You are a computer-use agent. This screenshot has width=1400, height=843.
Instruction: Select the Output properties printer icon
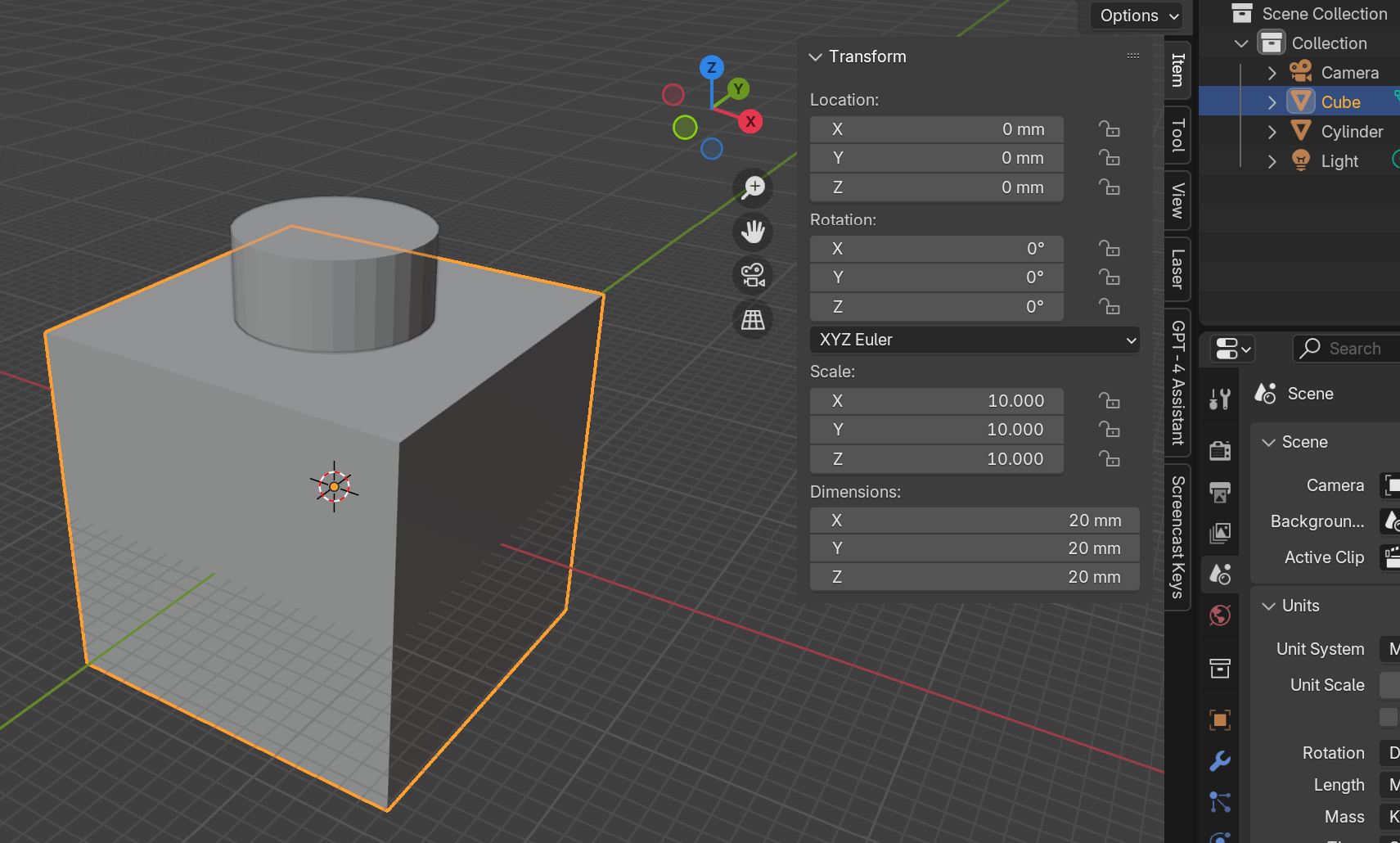tap(1220, 492)
